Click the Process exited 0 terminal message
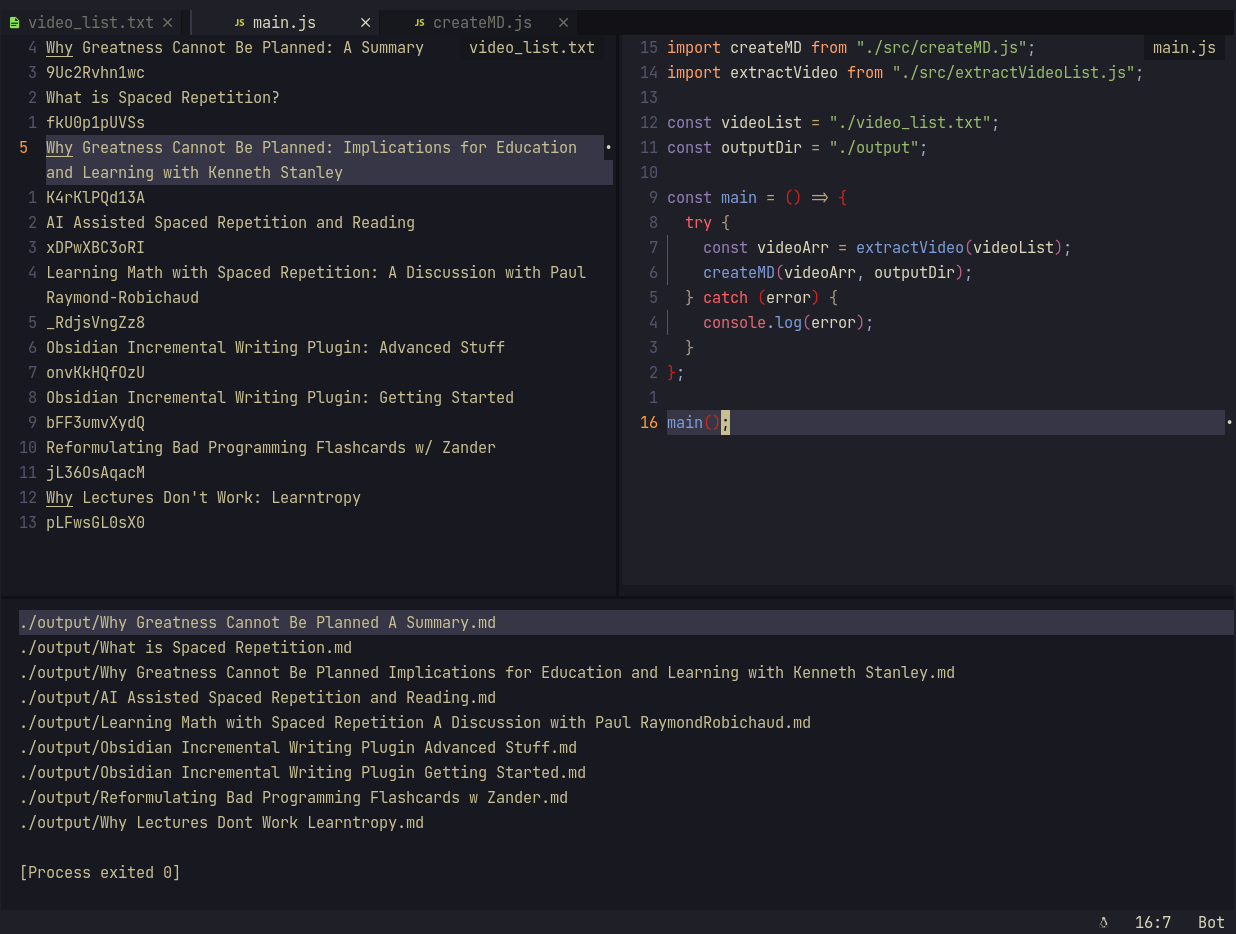1236x934 pixels. (x=97, y=872)
